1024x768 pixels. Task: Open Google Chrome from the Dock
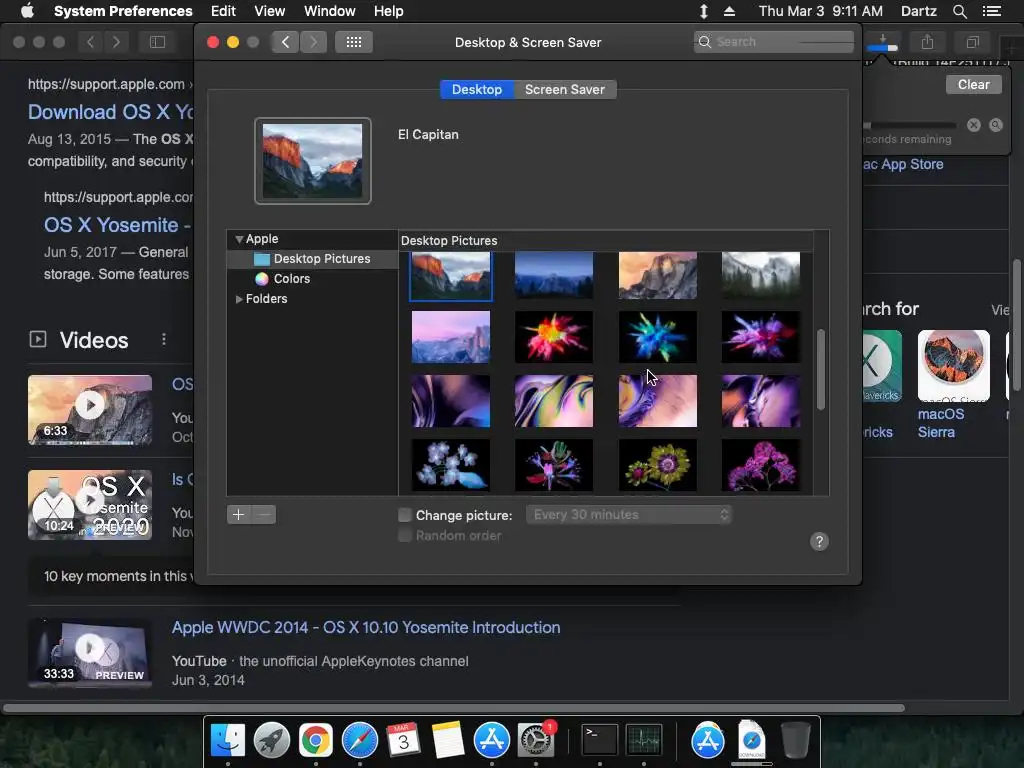[x=315, y=740]
